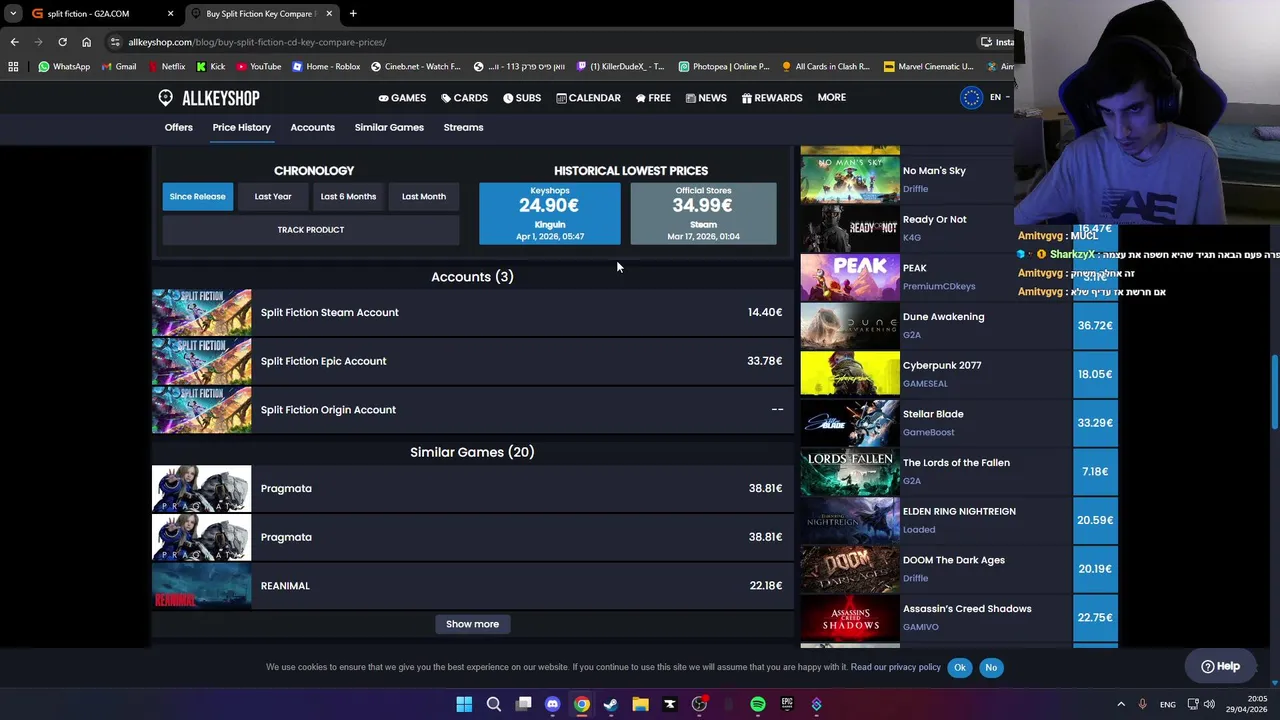Click the Split Fiction Steam Account thumbnail
The image size is (1280, 720).
click(x=202, y=312)
